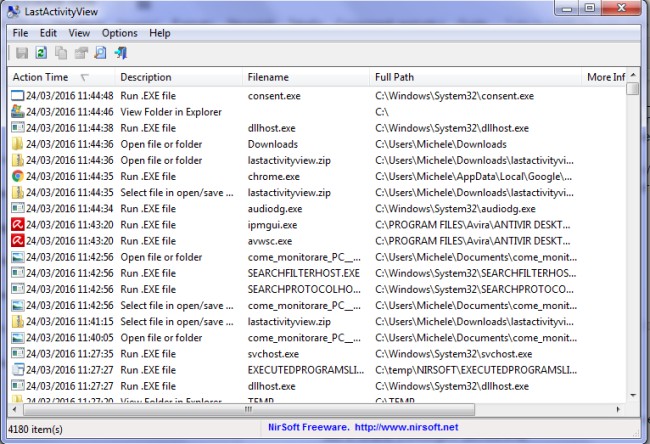The width and height of the screenshot is (650, 444).
Task: Click the Copy Selected Items toolbar icon
Action: [x=61, y=53]
